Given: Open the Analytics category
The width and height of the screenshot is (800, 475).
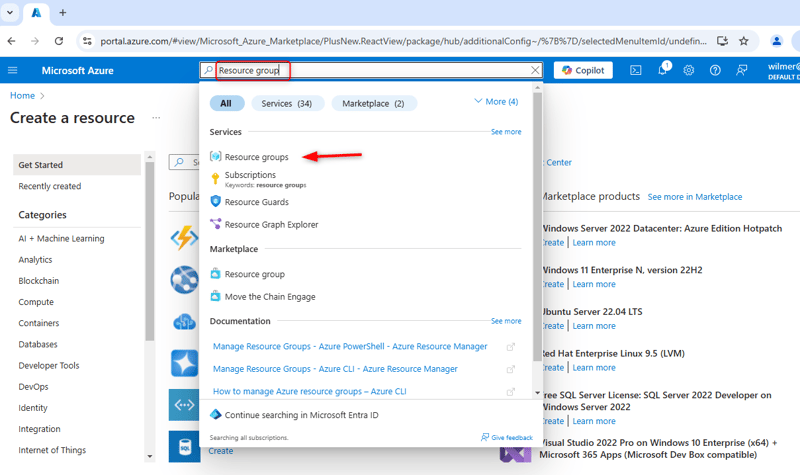Looking at the screenshot, I should [35, 260].
